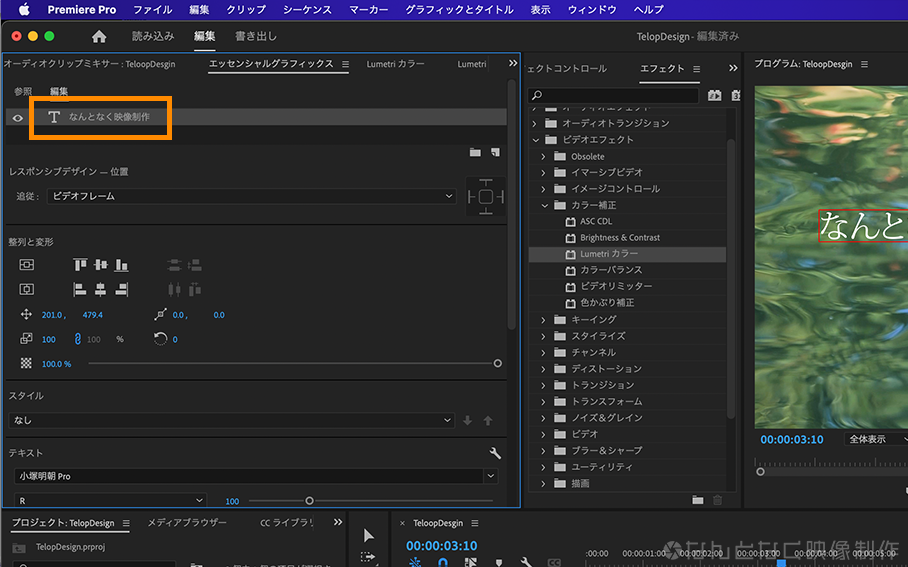
Task: Click the opacity checkerboard icon
Action: 26,363
